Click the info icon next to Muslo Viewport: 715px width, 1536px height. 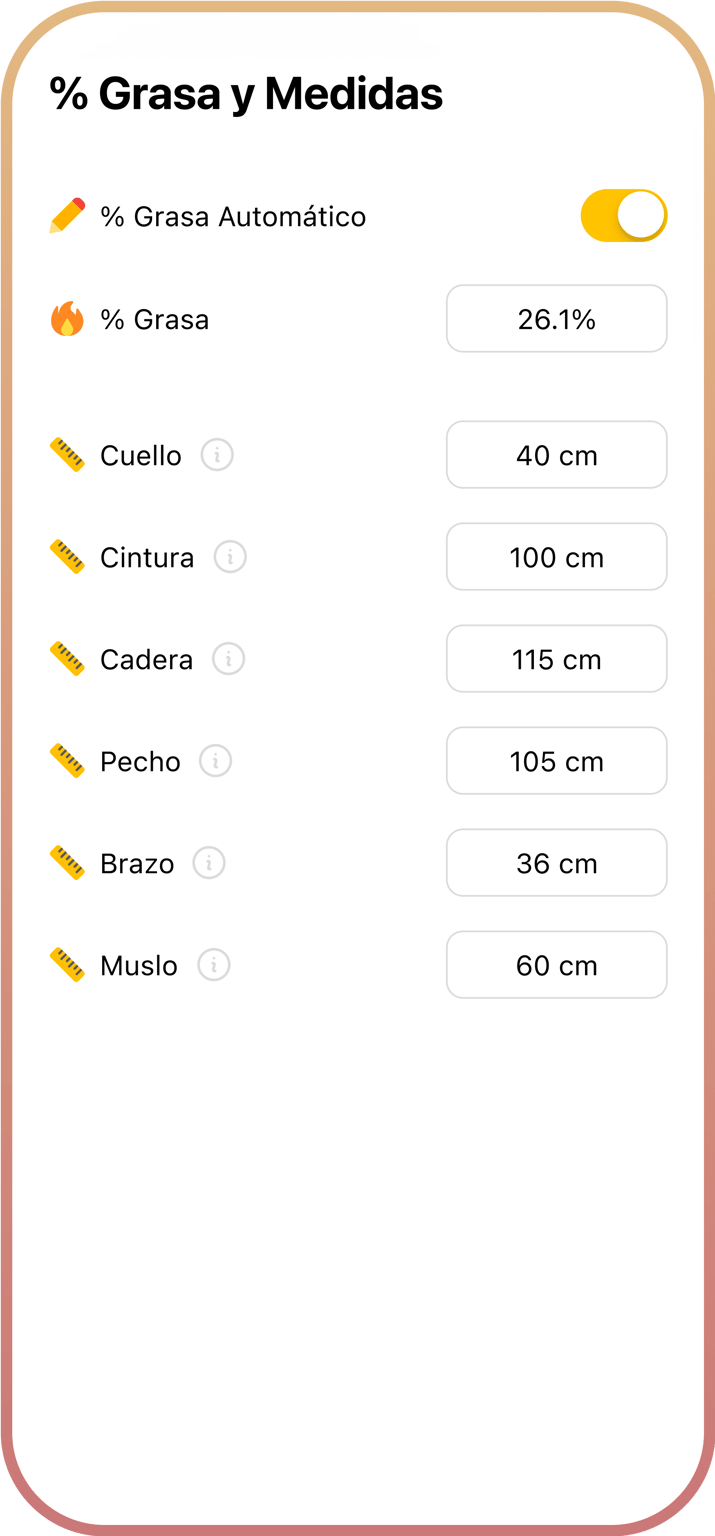coord(213,965)
